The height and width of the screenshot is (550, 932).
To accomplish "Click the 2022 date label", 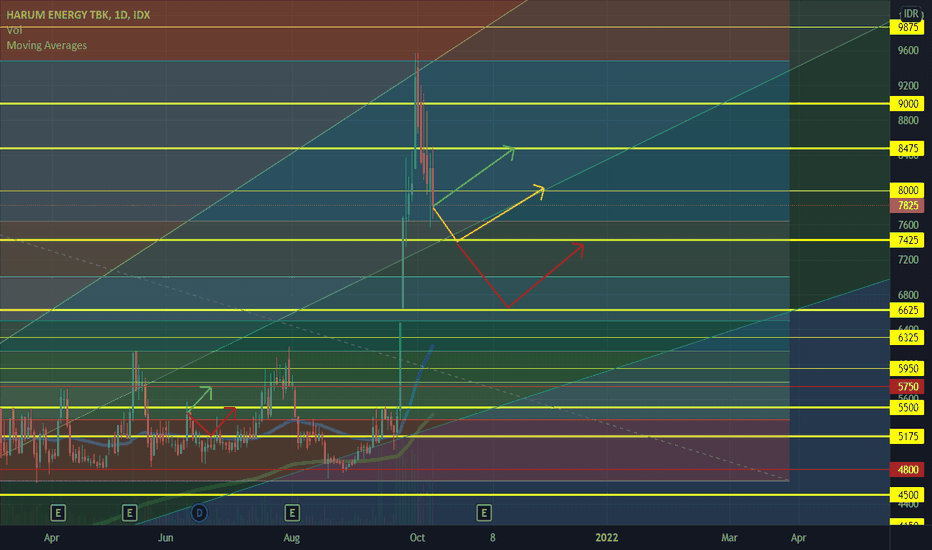I will pos(606,538).
